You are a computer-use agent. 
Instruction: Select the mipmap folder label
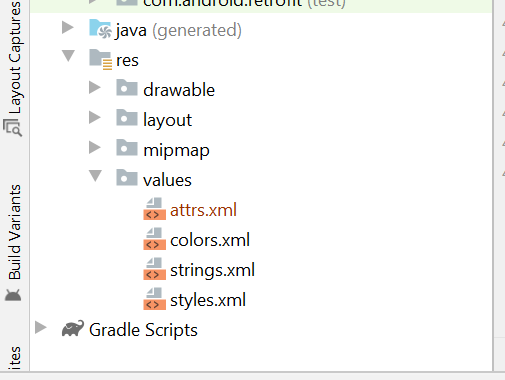pyautogui.click(x=176, y=151)
